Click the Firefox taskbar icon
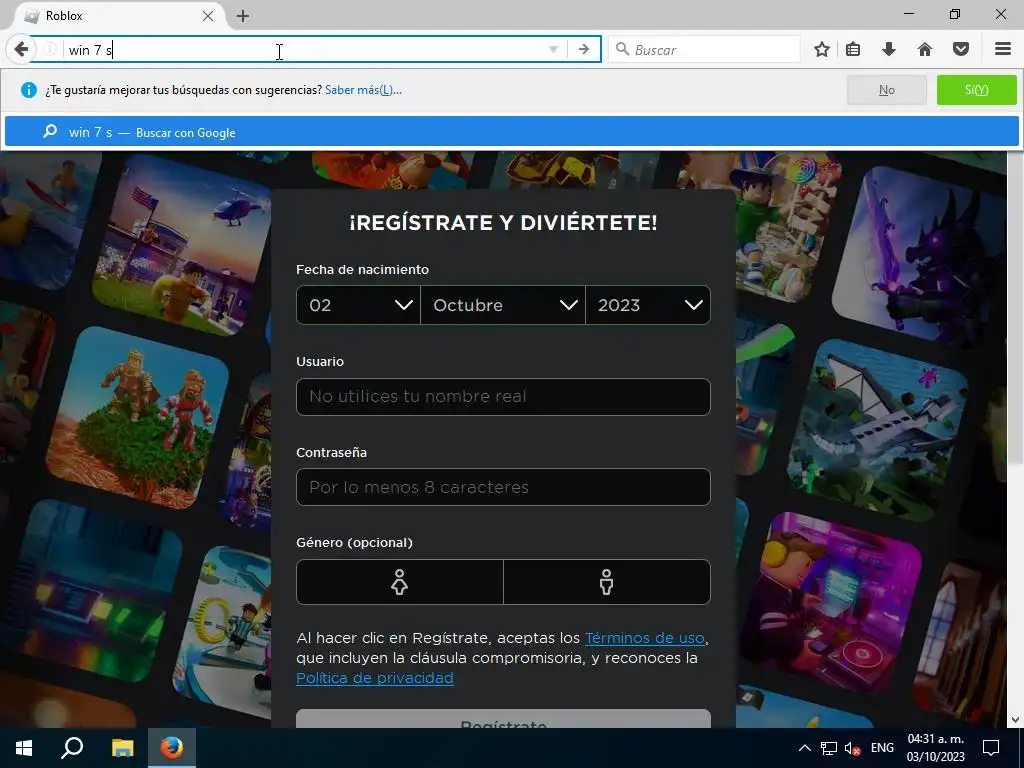This screenshot has width=1024, height=768. (172, 748)
